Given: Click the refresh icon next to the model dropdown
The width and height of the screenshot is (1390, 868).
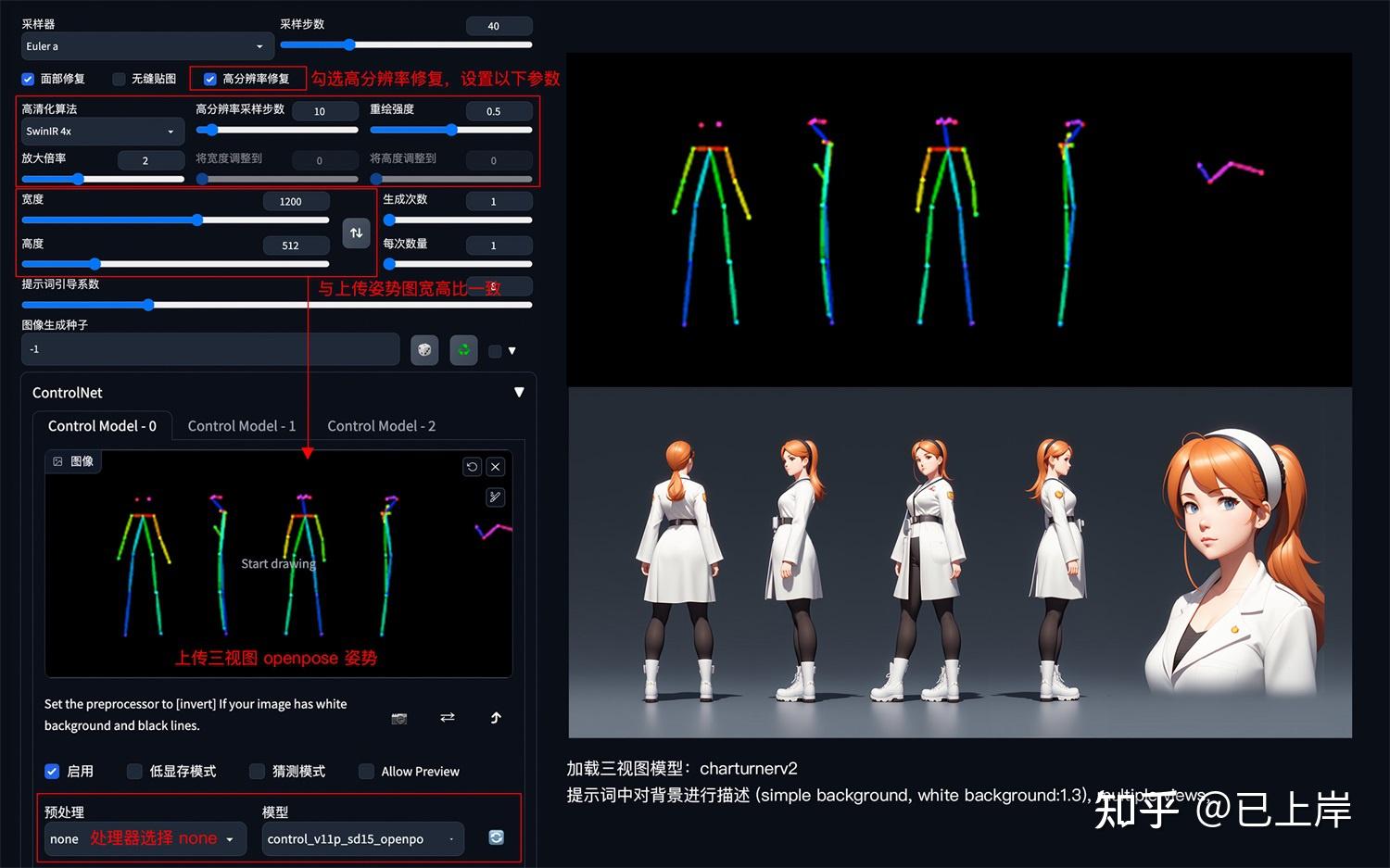Looking at the screenshot, I should [x=496, y=837].
